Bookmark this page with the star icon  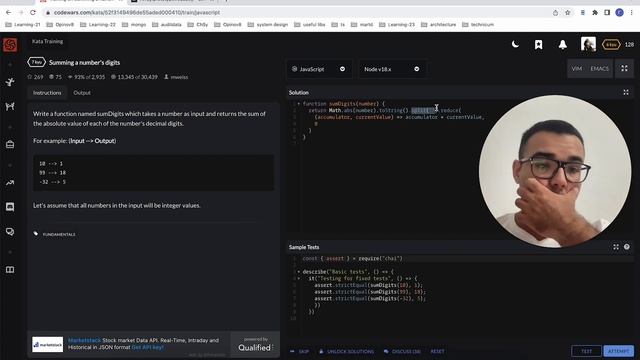567,13
